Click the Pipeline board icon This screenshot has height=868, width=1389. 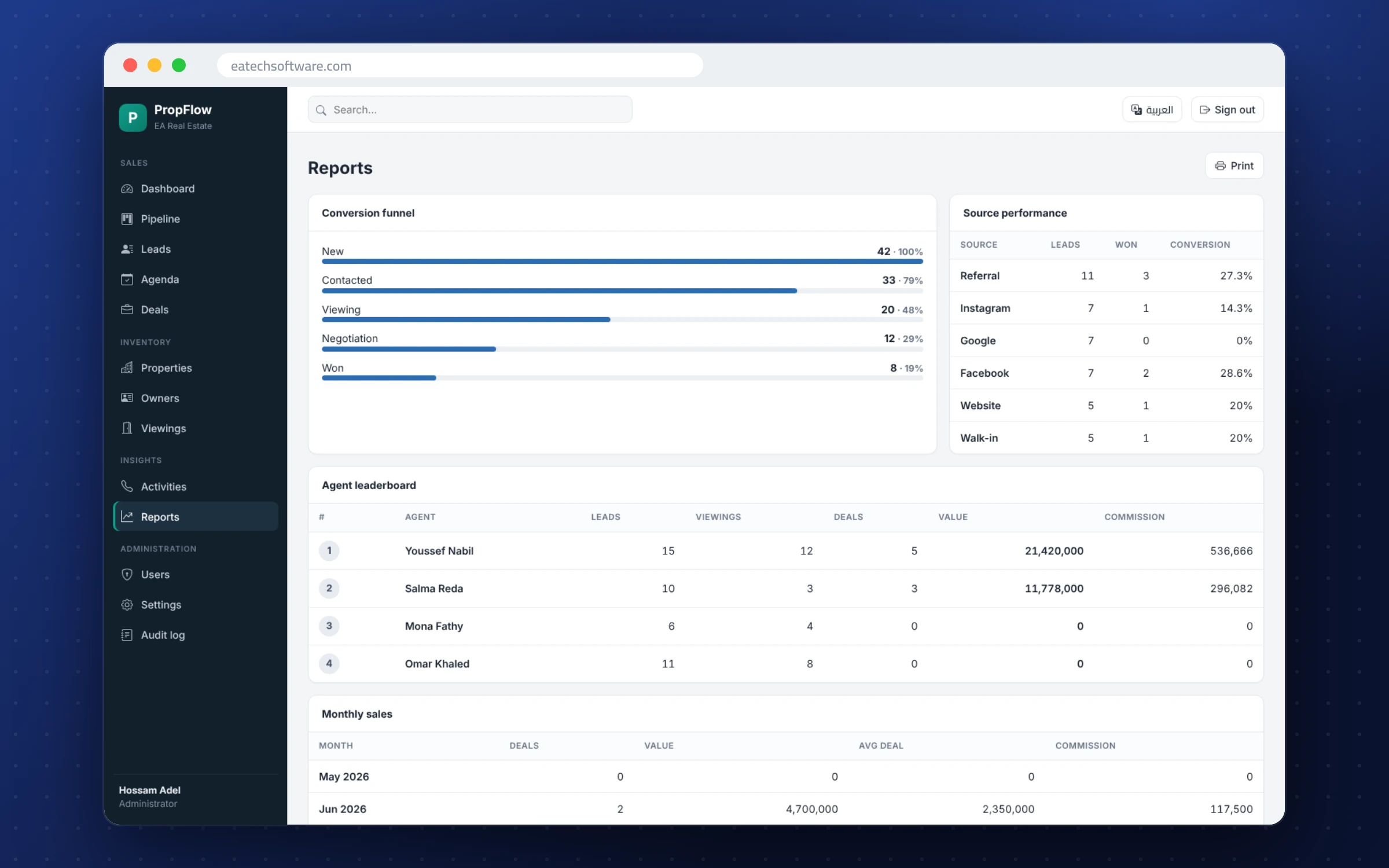point(127,219)
